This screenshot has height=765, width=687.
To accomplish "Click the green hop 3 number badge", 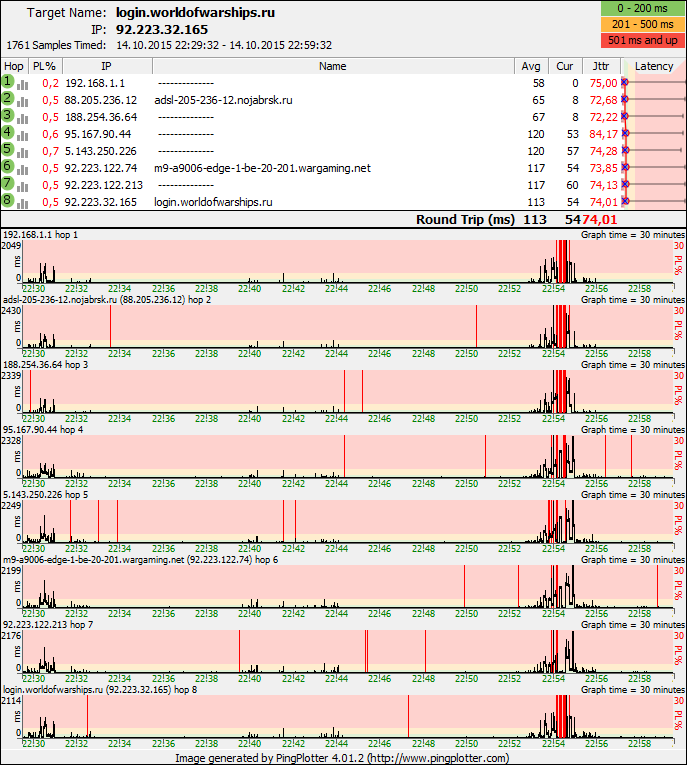I will tap(7, 115).
